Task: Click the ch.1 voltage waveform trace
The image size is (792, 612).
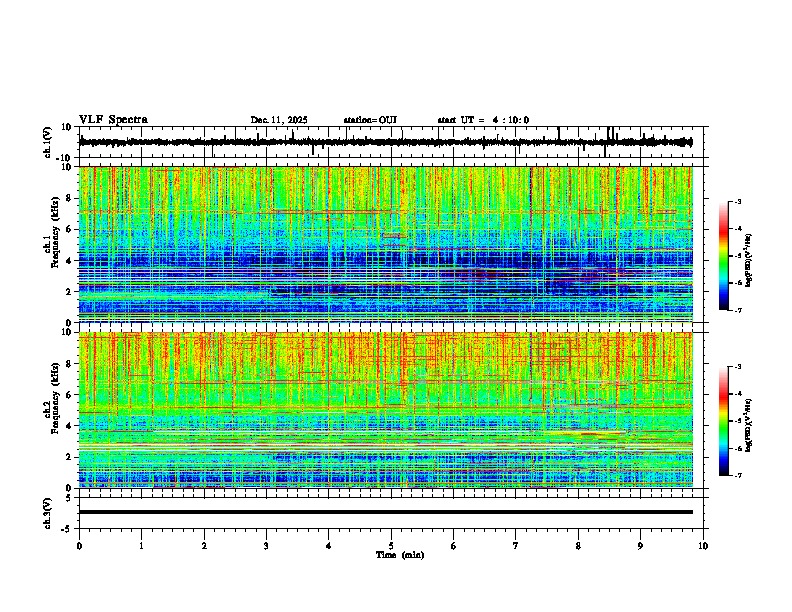Action: point(386,142)
